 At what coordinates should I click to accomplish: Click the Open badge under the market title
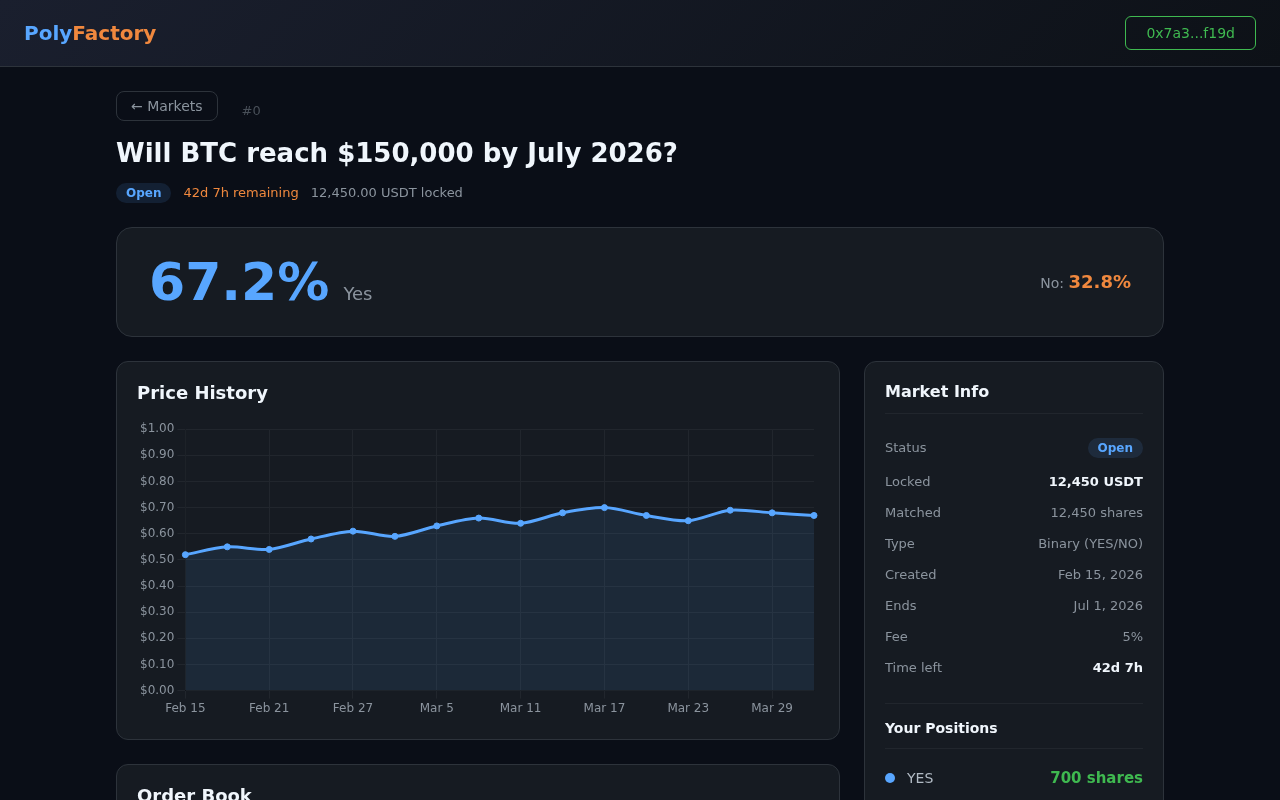pyautogui.click(x=143, y=193)
